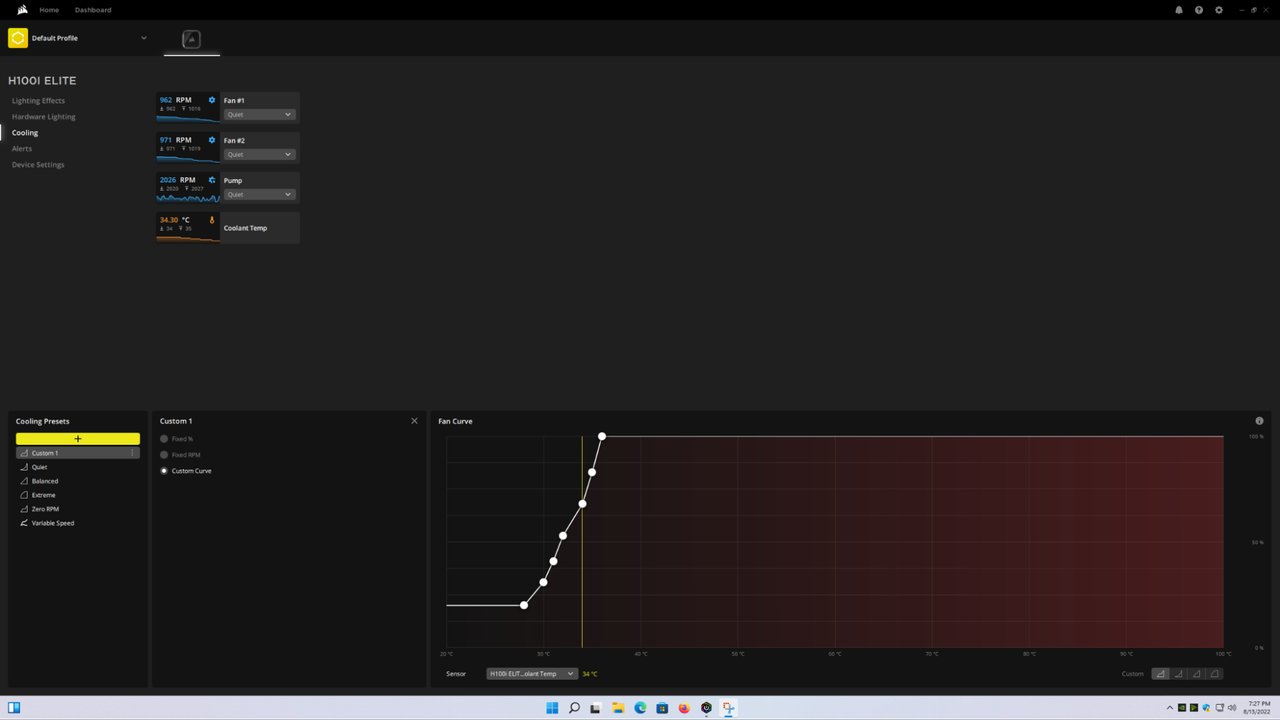The height and width of the screenshot is (720, 1280).
Task: Click the lowest fan curve point
Action: 524,605
